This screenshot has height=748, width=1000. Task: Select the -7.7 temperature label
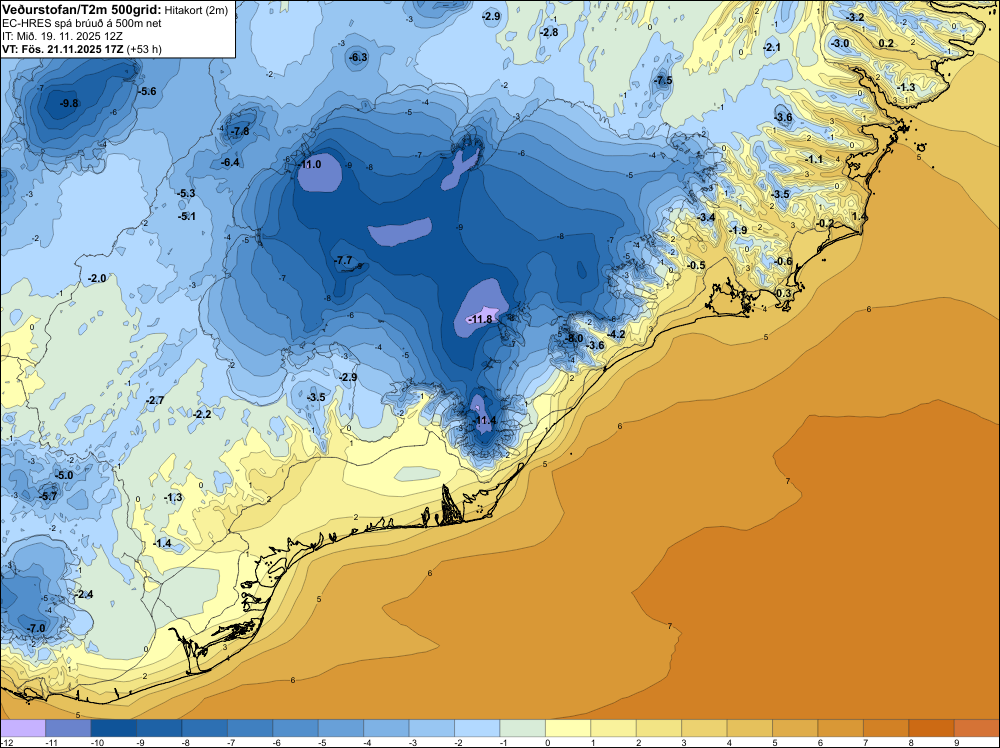point(343,260)
